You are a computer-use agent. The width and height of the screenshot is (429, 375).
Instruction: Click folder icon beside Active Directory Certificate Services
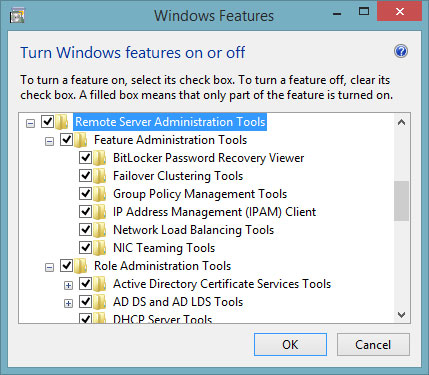coord(99,284)
